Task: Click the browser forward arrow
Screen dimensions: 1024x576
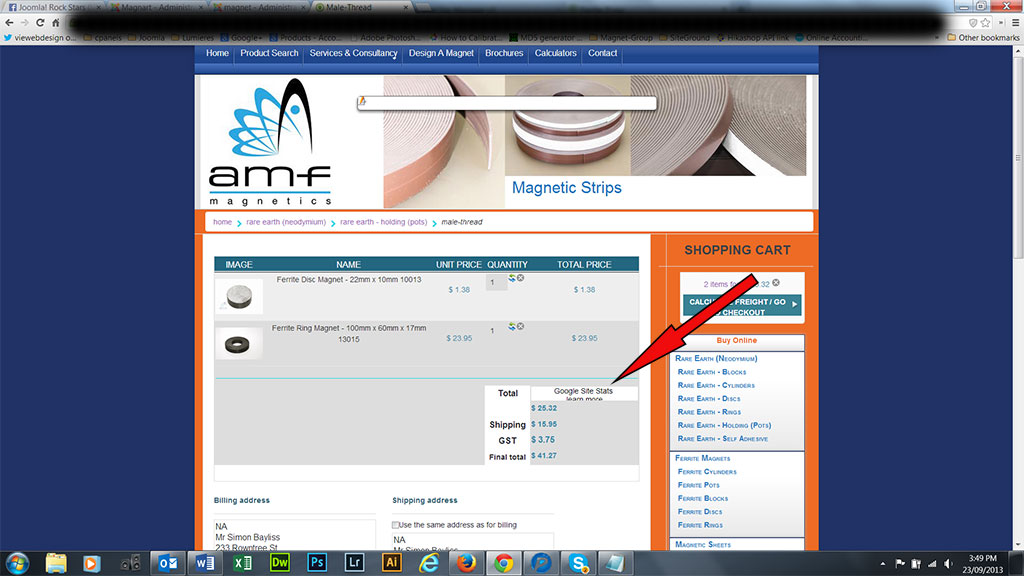Action: [24, 22]
